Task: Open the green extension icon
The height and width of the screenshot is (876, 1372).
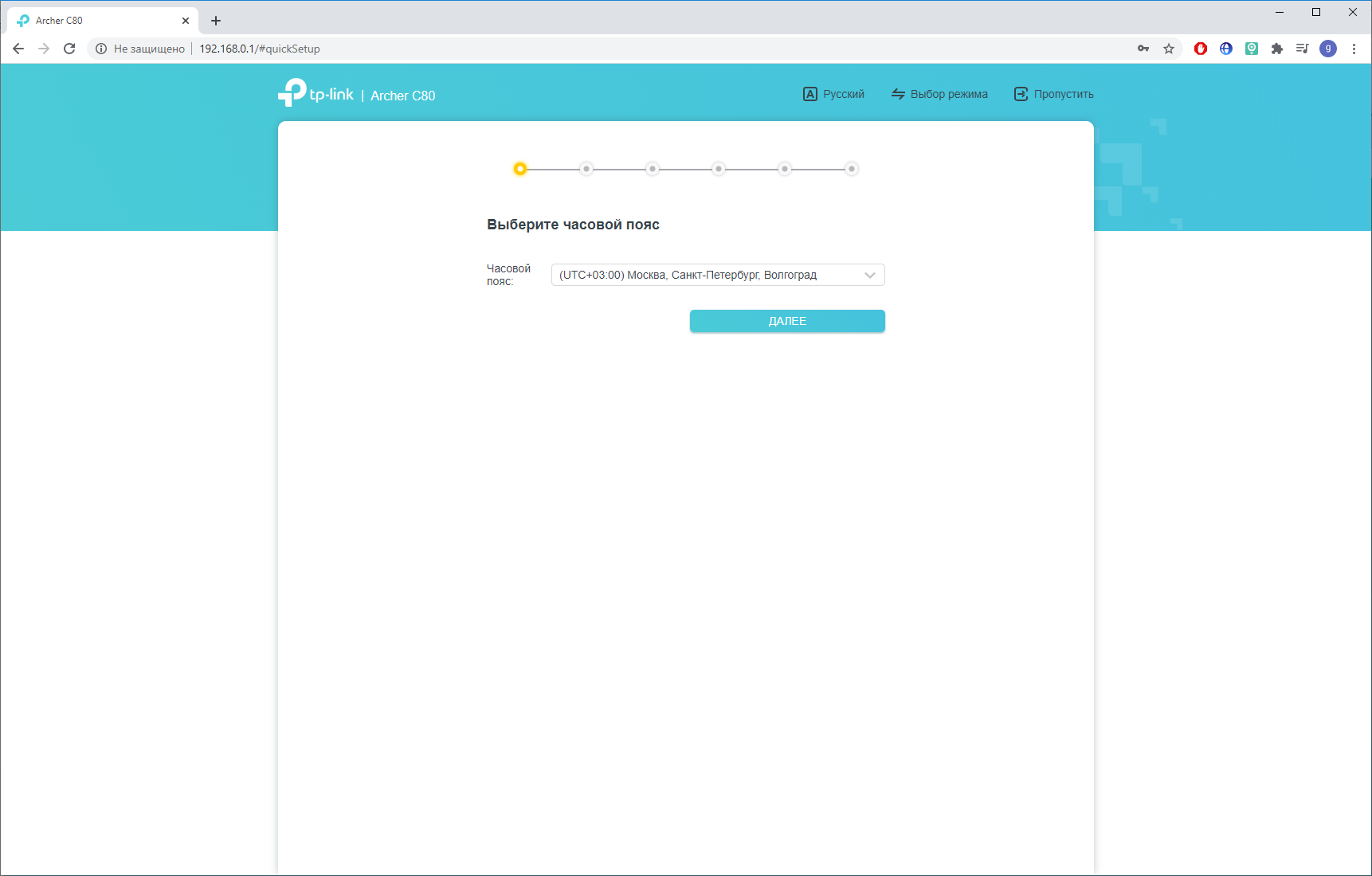Action: point(1252,49)
